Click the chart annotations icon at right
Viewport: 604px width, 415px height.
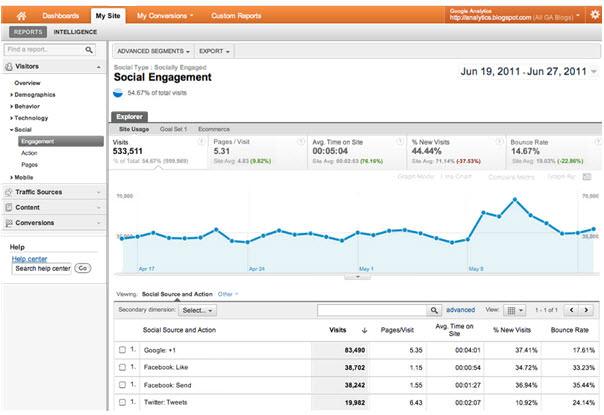tap(587, 177)
